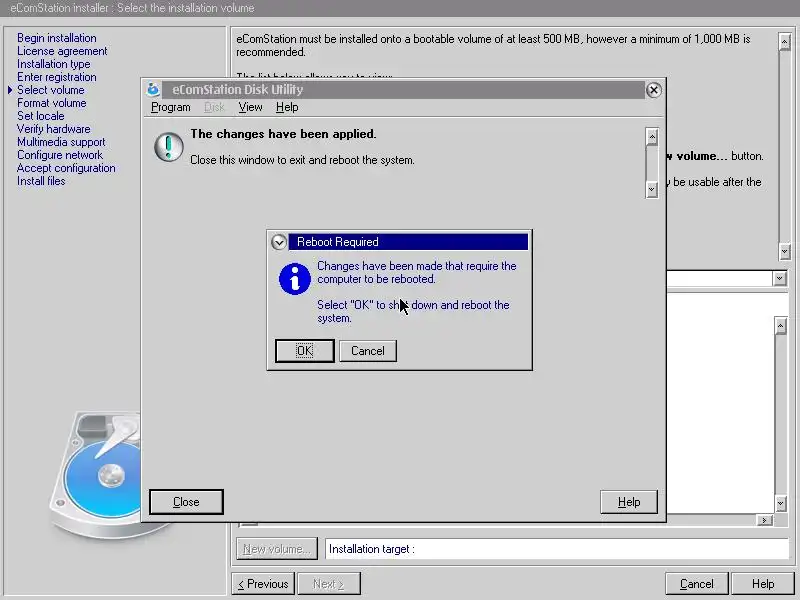Viewport: 800px width, 600px height.
Task: Click 'The changes have been applied.' text
Action: pos(283,134)
